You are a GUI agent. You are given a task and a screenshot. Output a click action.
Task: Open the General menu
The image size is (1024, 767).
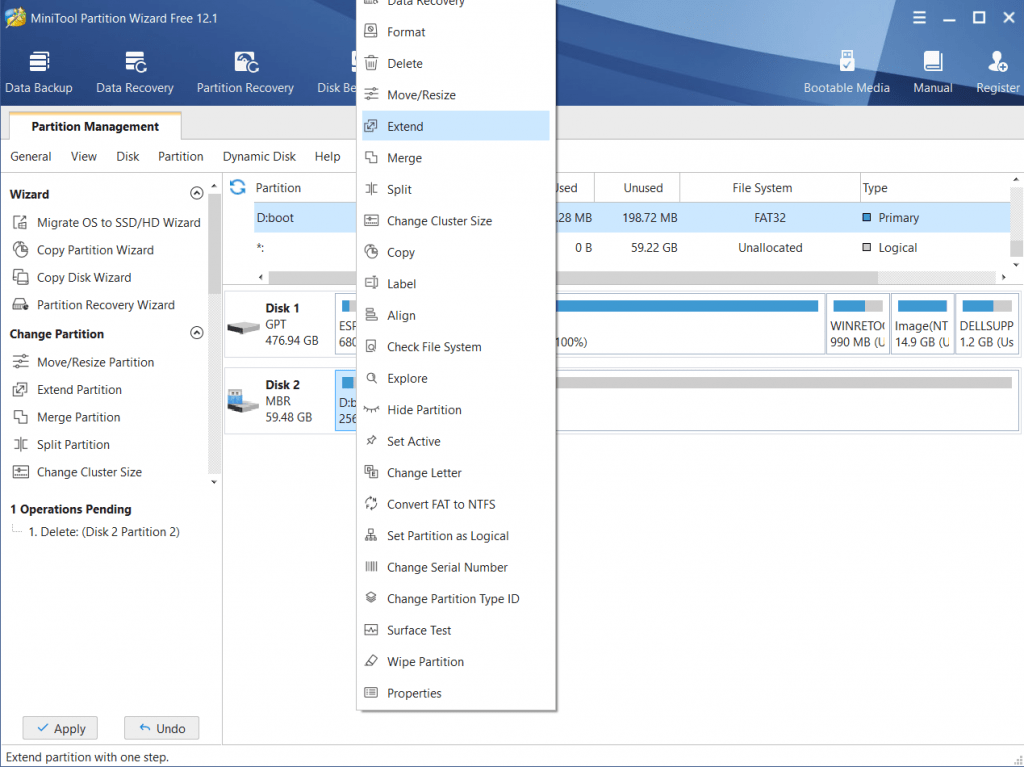coord(31,156)
